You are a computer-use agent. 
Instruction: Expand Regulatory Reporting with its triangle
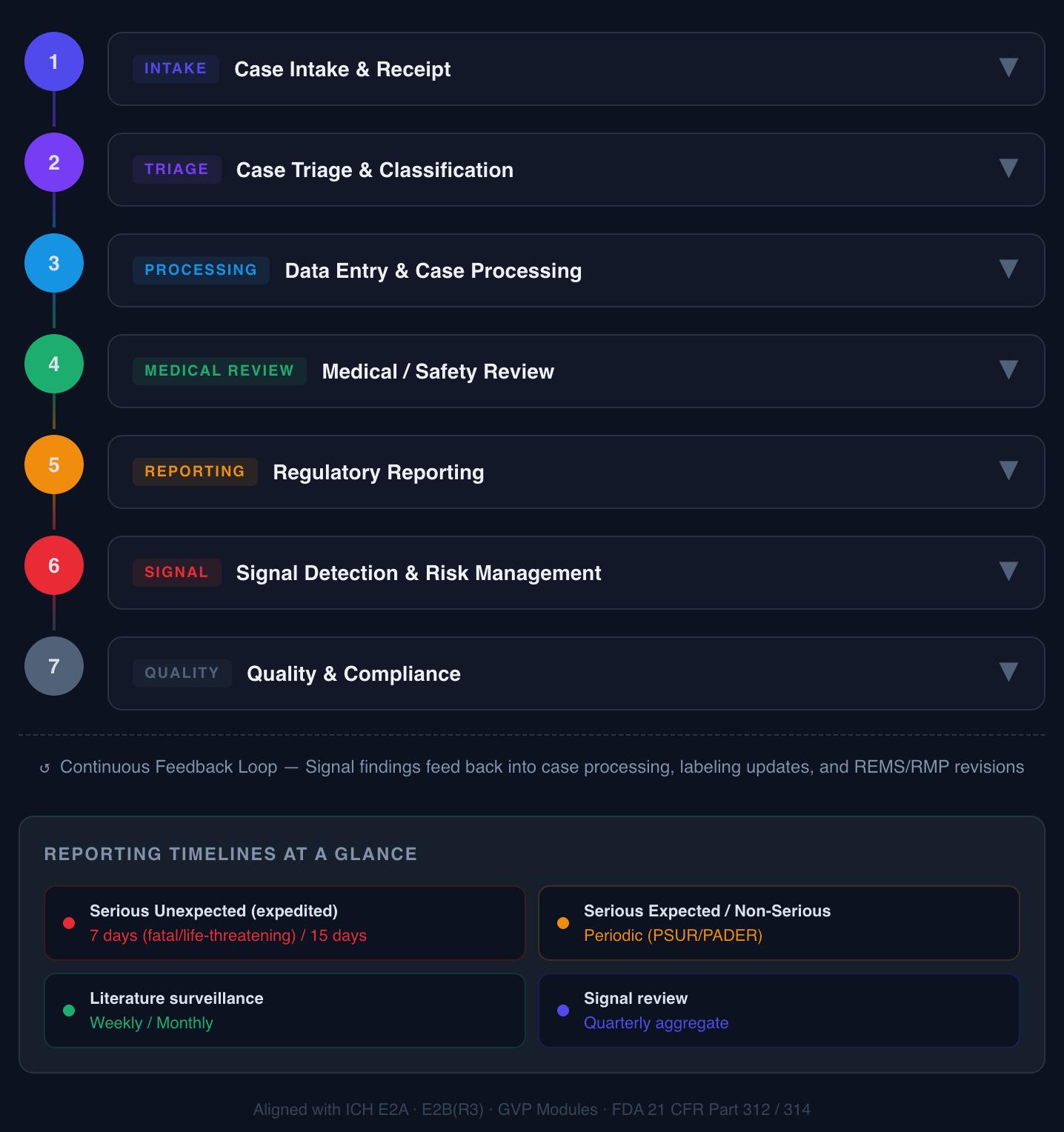(1008, 470)
